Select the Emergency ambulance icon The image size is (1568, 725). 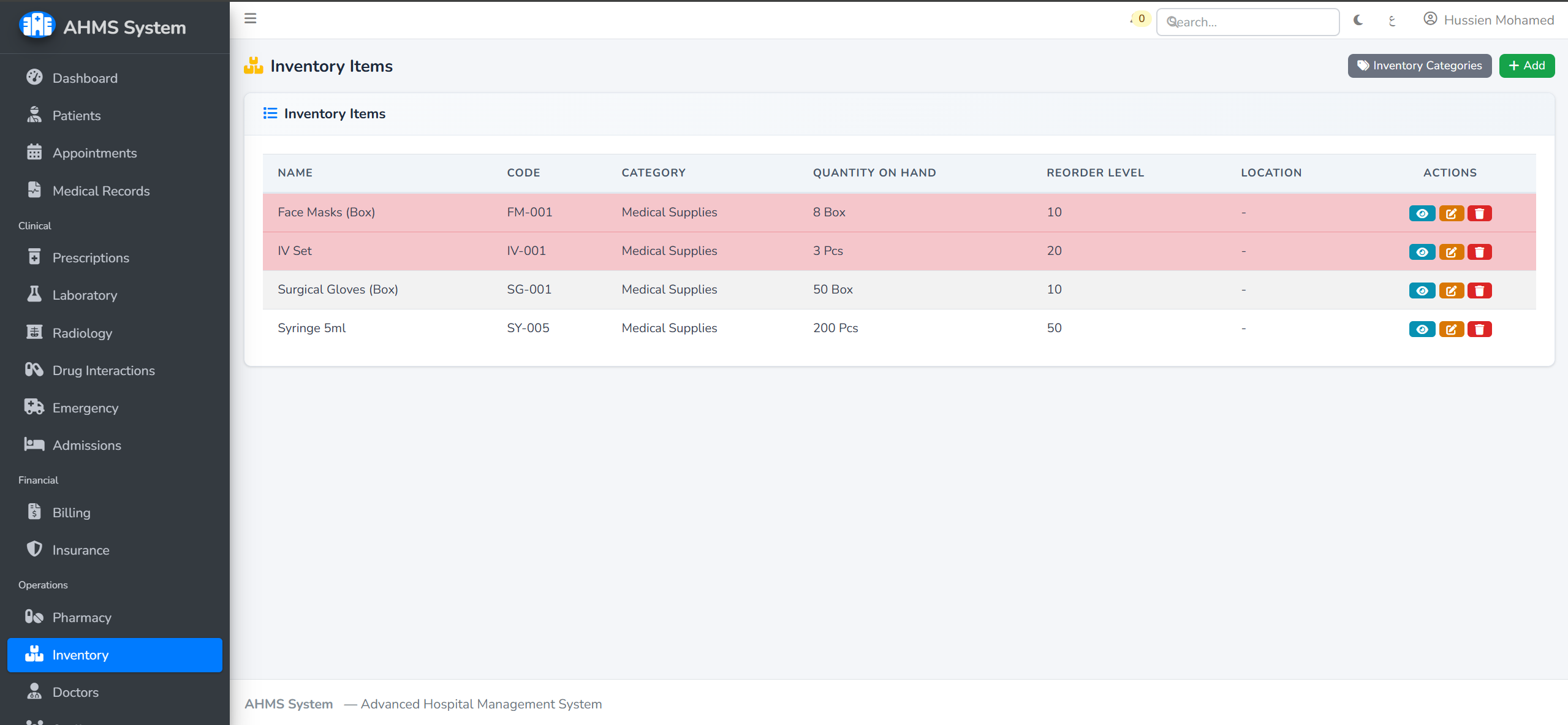pyautogui.click(x=34, y=408)
